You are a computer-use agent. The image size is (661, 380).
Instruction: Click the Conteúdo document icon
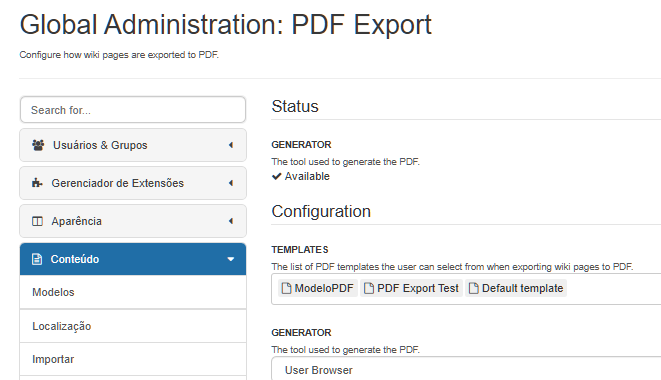(37, 259)
